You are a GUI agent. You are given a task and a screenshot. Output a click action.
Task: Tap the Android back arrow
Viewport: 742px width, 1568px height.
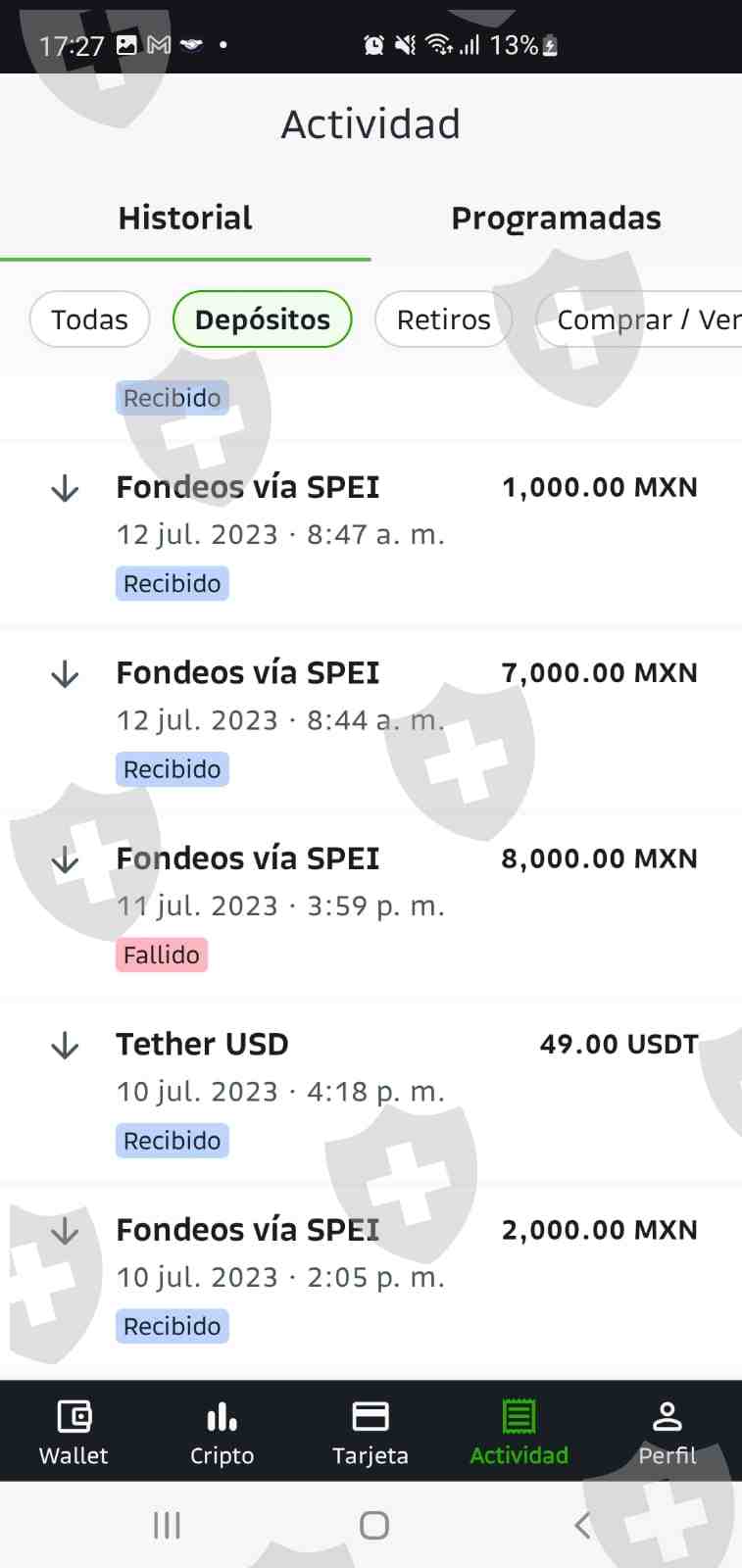582,1525
